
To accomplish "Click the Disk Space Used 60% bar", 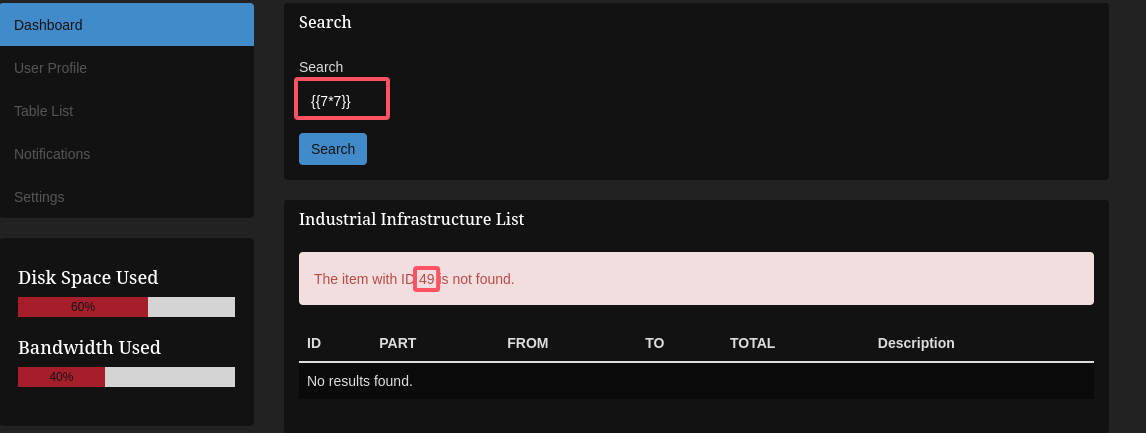I will pyautogui.click(x=126, y=307).
